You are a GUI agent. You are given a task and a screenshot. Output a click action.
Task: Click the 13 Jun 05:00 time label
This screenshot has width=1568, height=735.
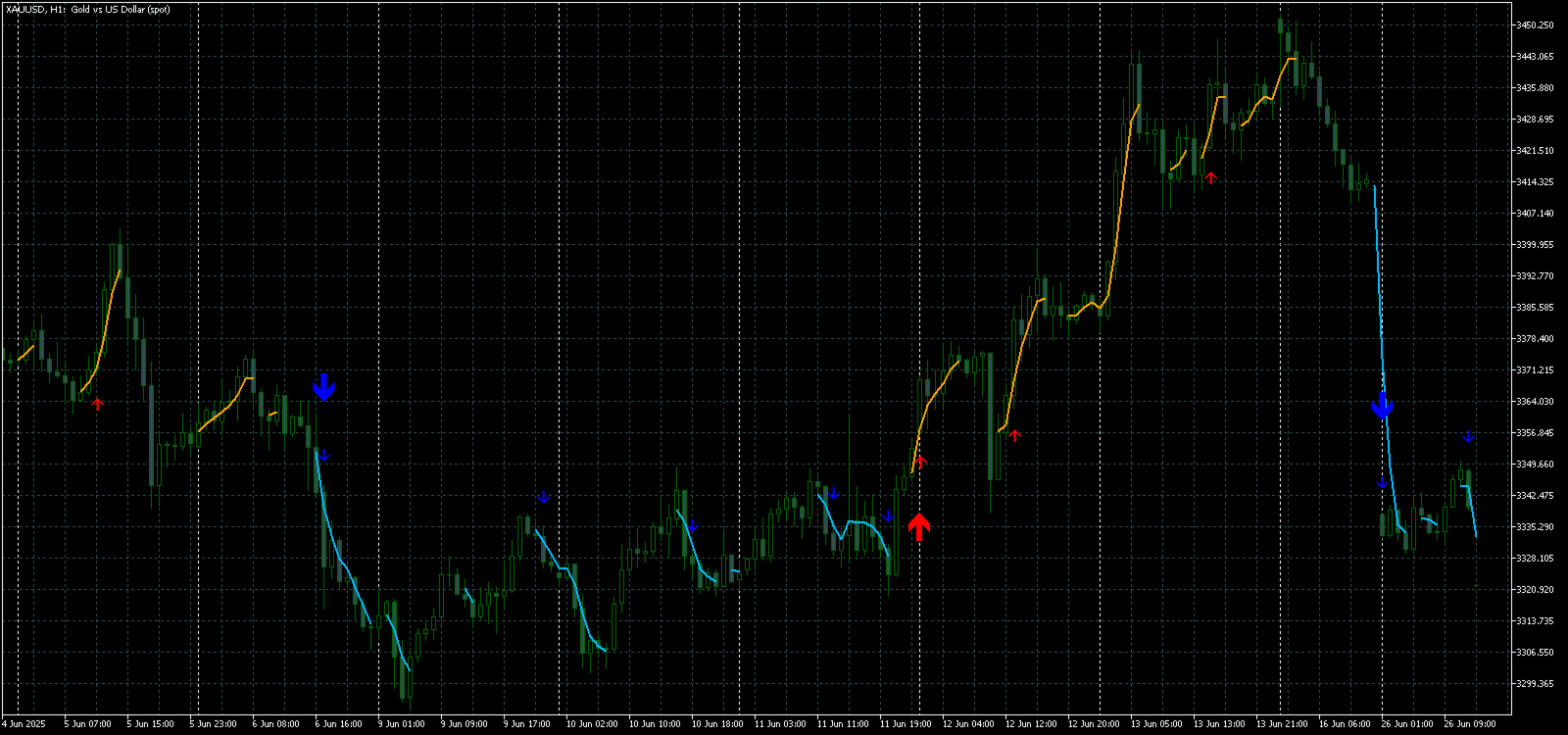click(x=1156, y=724)
